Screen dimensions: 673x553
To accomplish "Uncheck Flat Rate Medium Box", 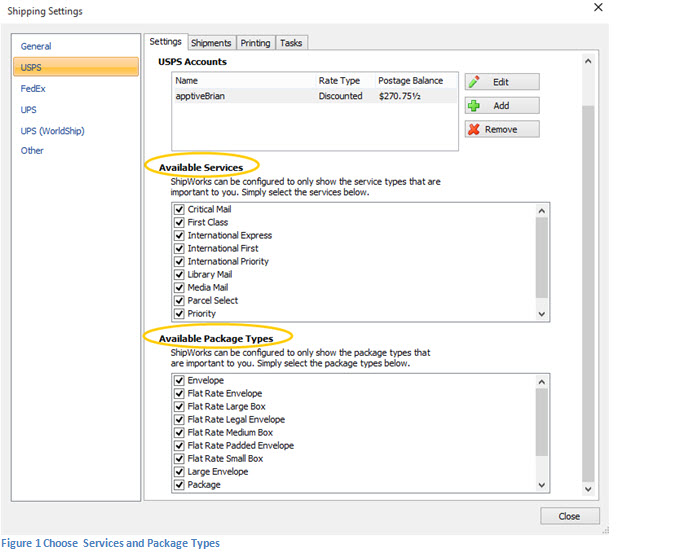I will [x=179, y=433].
